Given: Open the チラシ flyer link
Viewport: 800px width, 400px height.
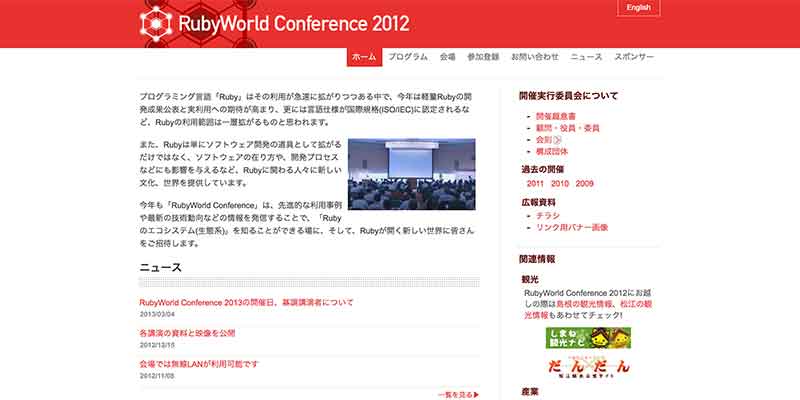Looking at the screenshot, I should 547,216.
